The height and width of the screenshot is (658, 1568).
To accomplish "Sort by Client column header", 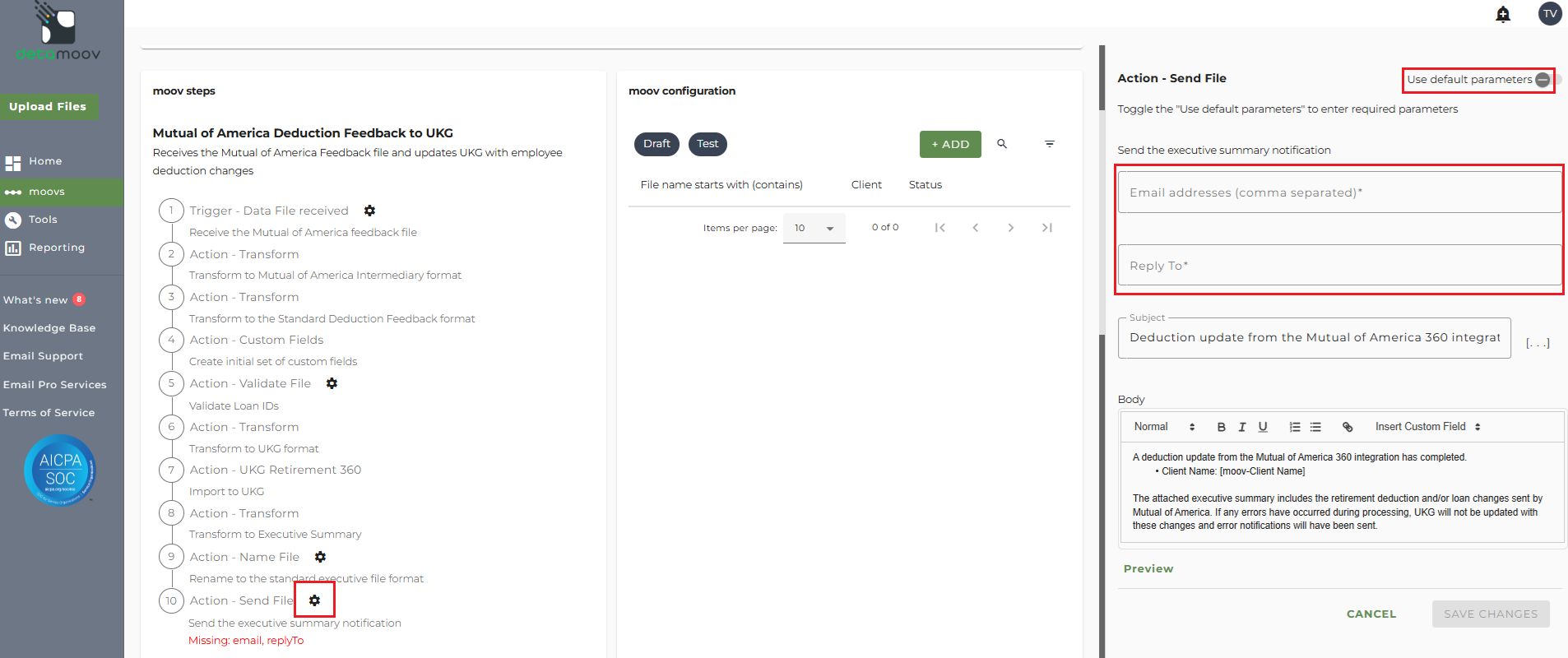I will pyautogui.click(x=866, y=185).
